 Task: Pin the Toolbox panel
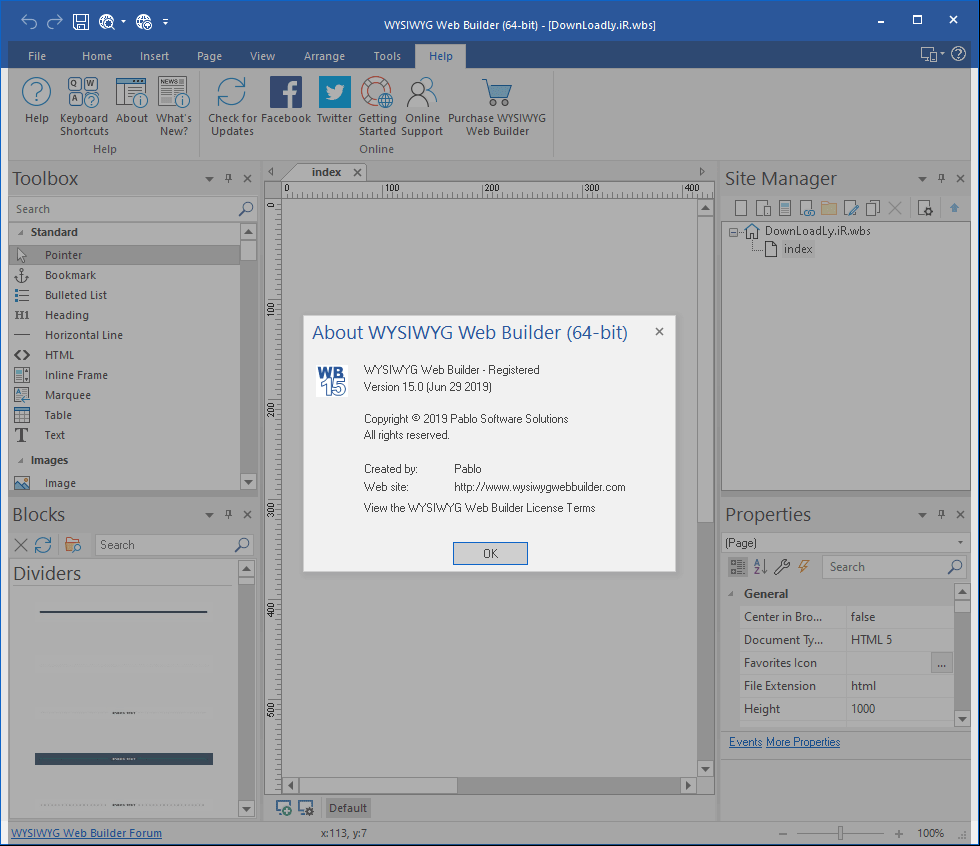coord(229,179)
